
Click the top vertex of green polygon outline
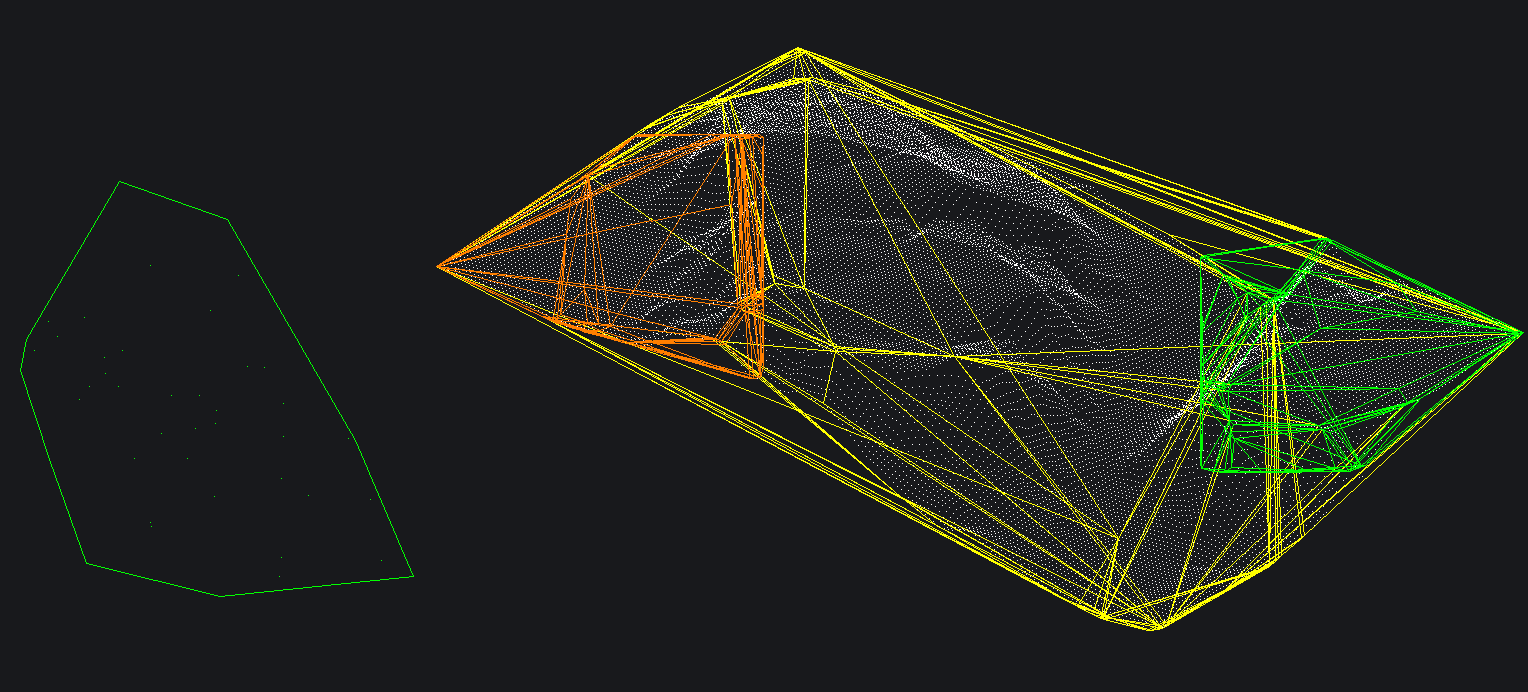point(120,182)
